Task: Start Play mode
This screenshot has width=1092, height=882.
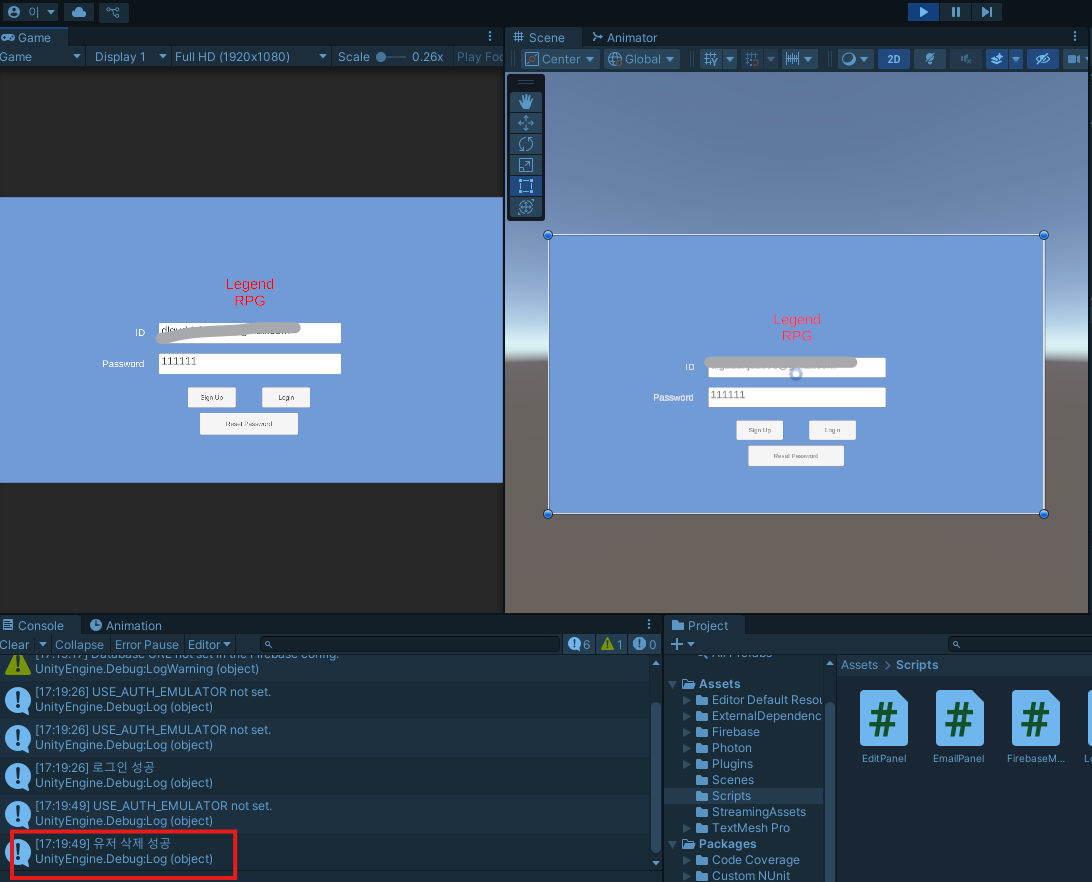Action: 923,12
